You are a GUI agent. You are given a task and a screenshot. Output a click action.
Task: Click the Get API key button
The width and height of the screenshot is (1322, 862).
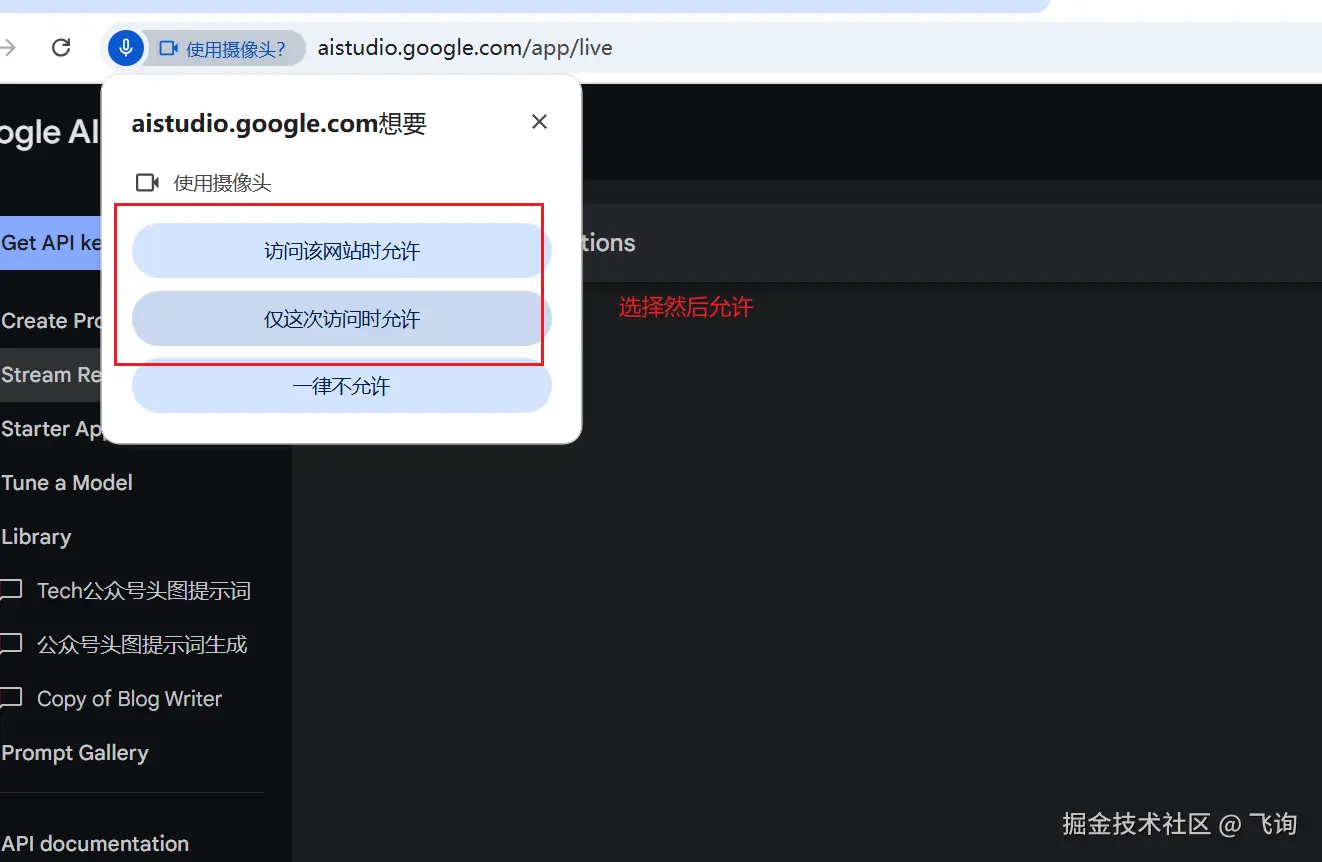tap(50, 243)
